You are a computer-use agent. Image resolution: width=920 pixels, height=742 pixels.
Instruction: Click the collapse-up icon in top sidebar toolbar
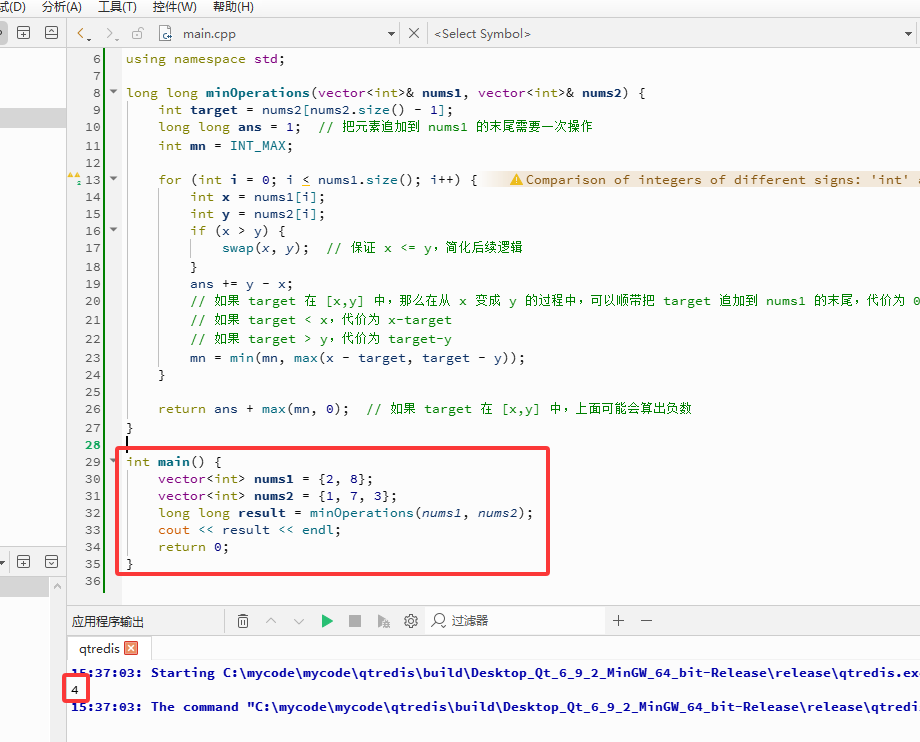[x=52, y=33]
